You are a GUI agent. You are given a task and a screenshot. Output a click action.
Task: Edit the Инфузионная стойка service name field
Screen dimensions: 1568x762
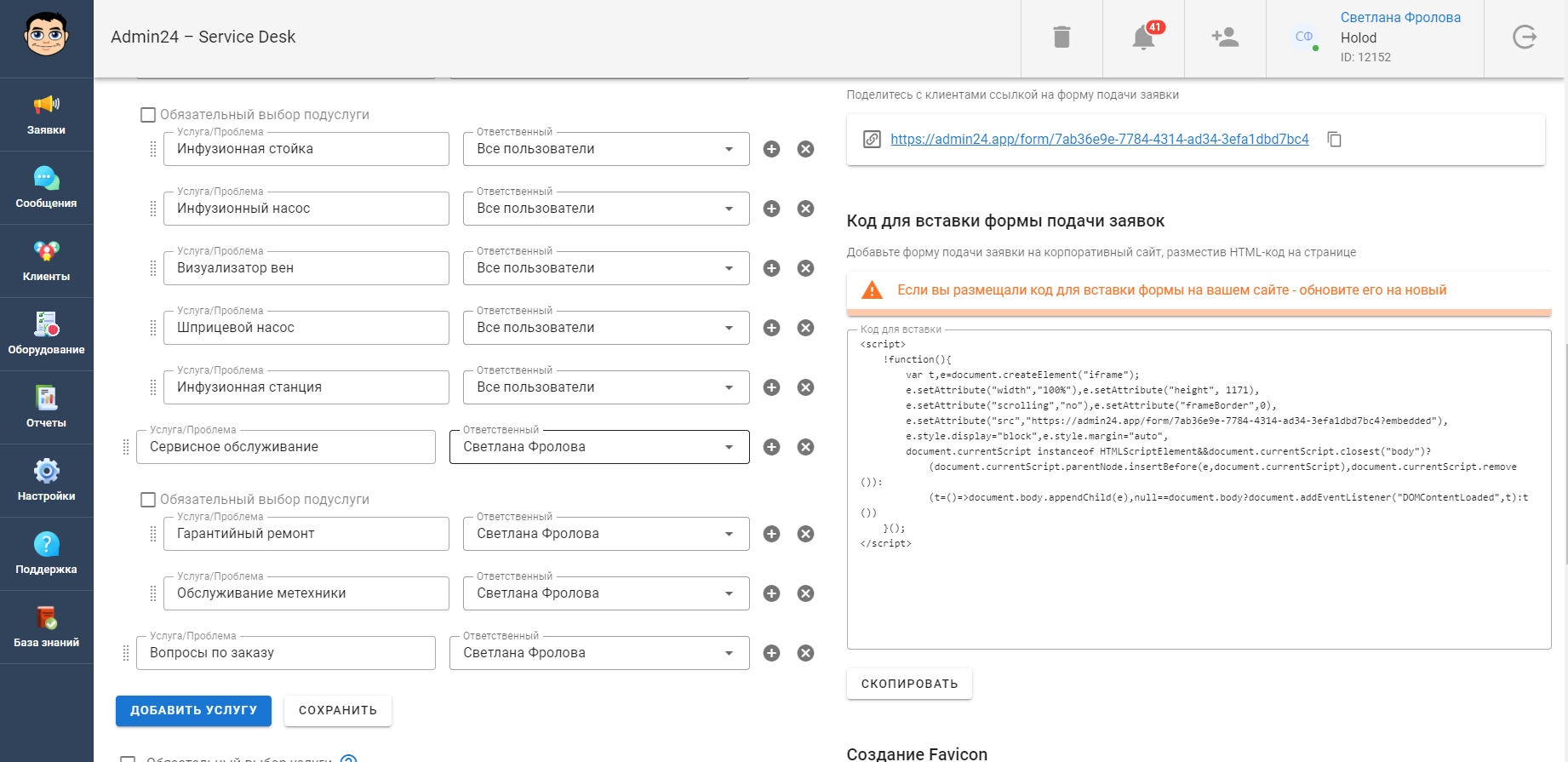pyautogui.click(x=306, y=149)
